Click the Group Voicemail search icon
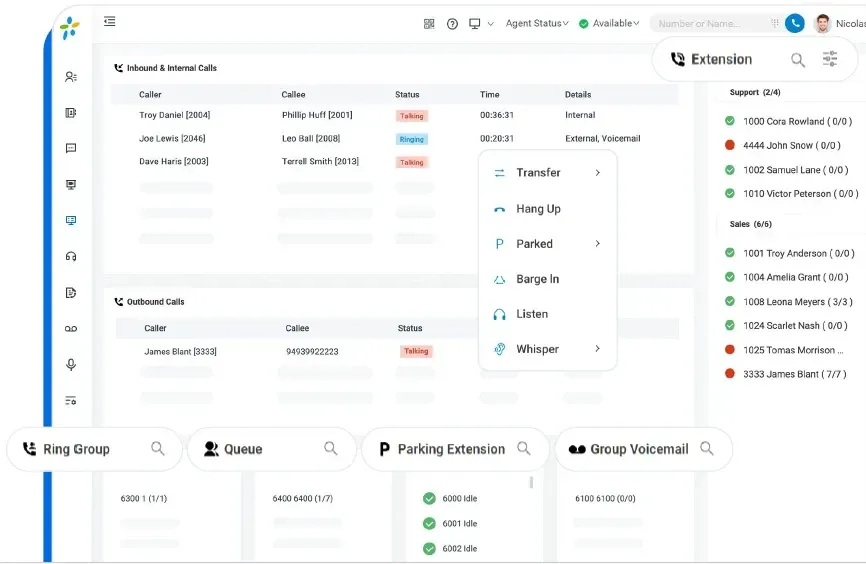This screenshot has height=564, width=866. click(706, 448)
